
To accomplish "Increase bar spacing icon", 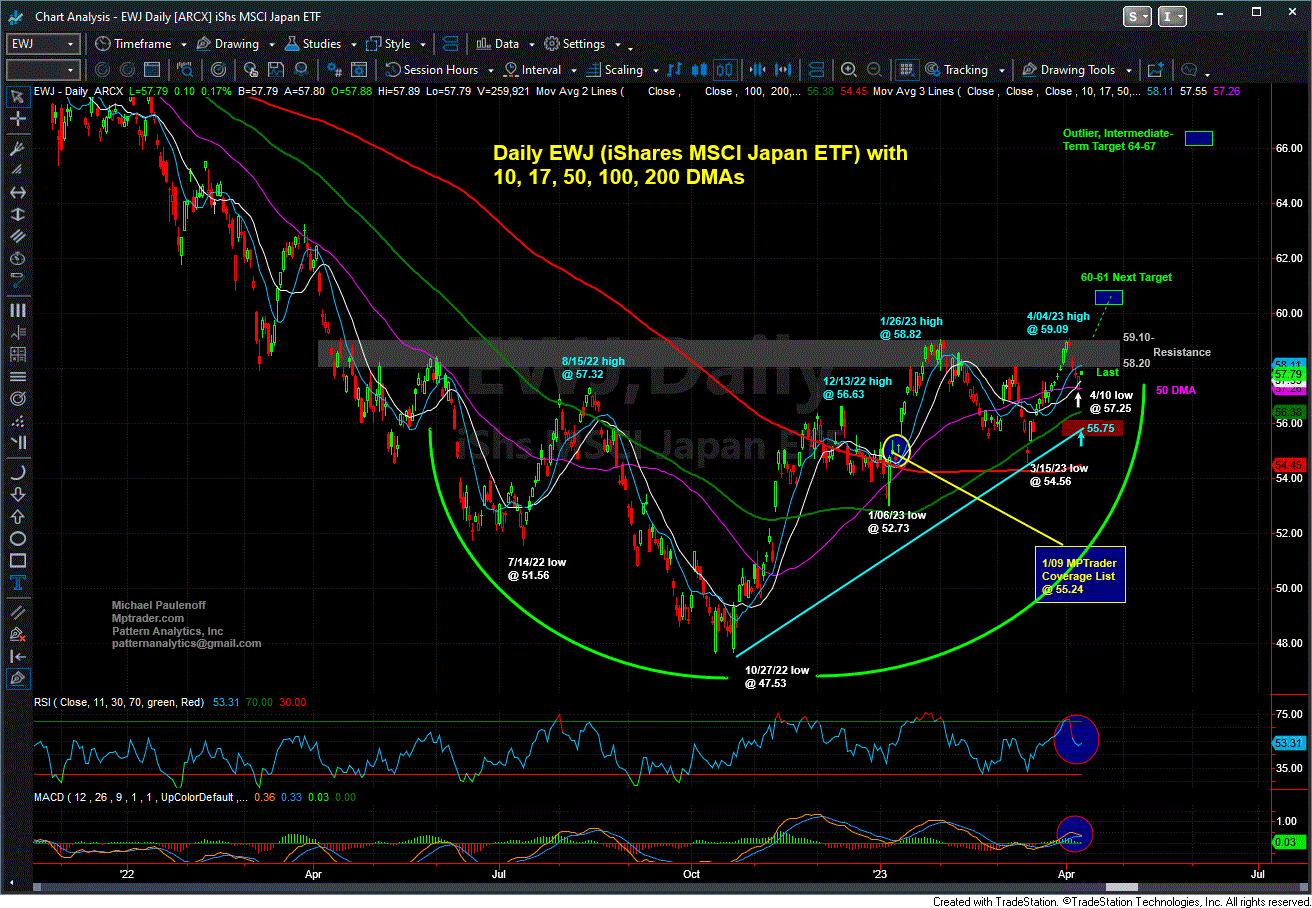I will [783, 70].
